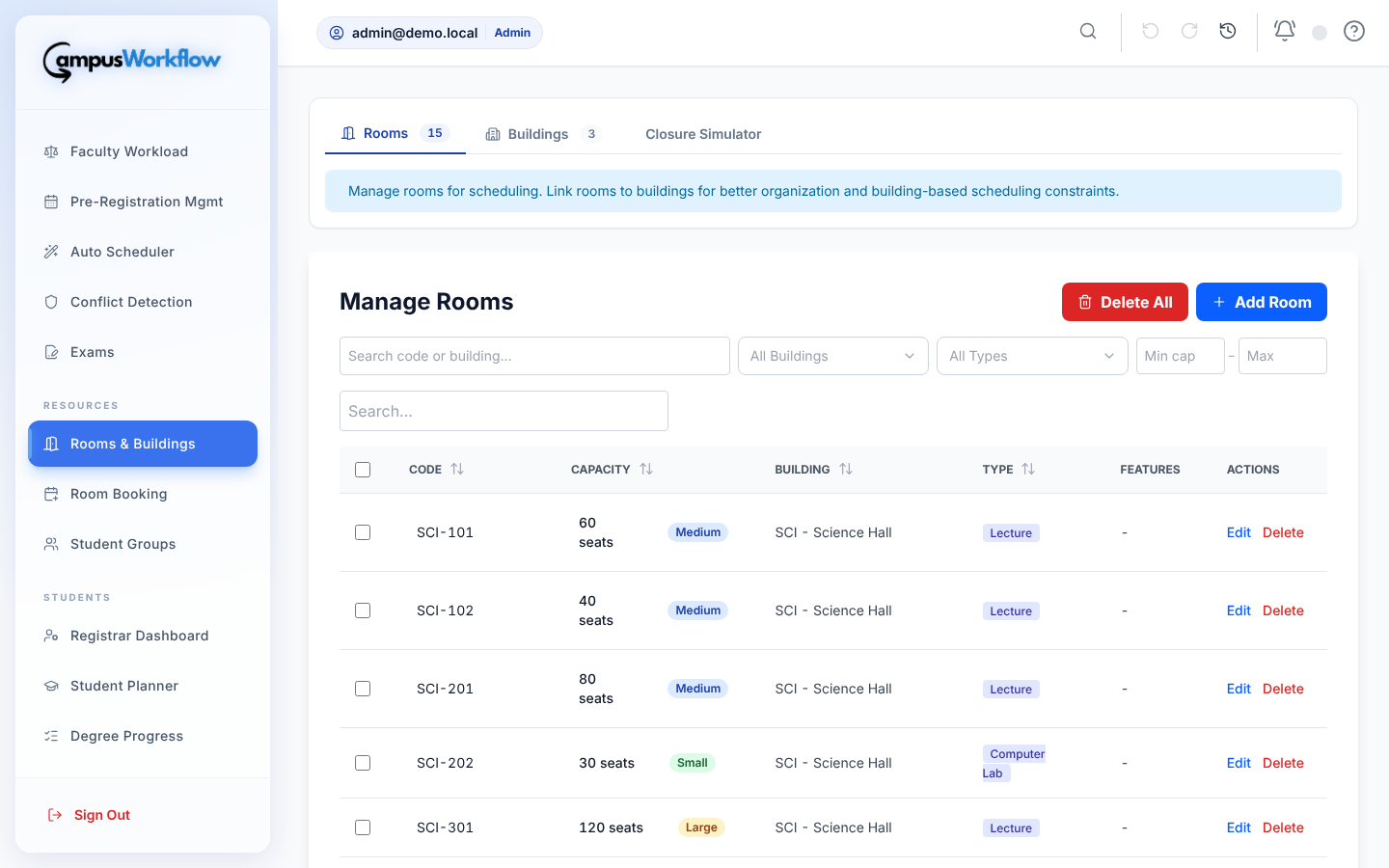Delete room SCI-102
The width and height of the screenshot is (1389, 868).
(x=1283, y=610)
